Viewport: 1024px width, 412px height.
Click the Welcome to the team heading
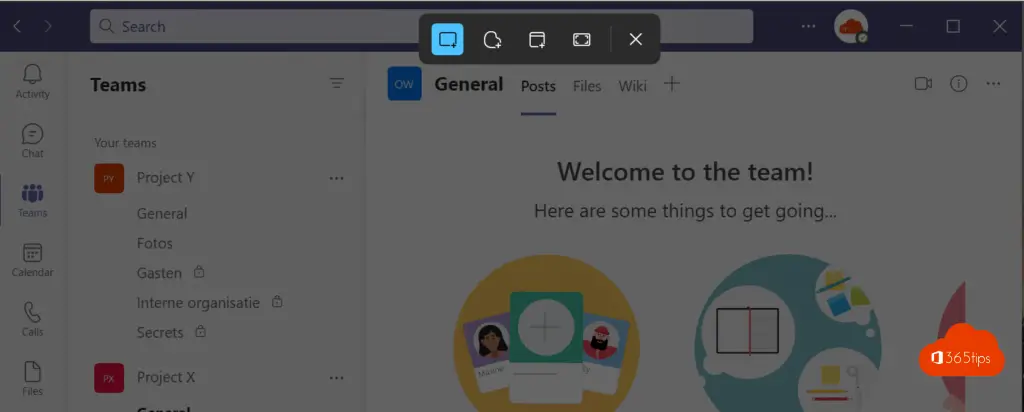click(685, 172)
